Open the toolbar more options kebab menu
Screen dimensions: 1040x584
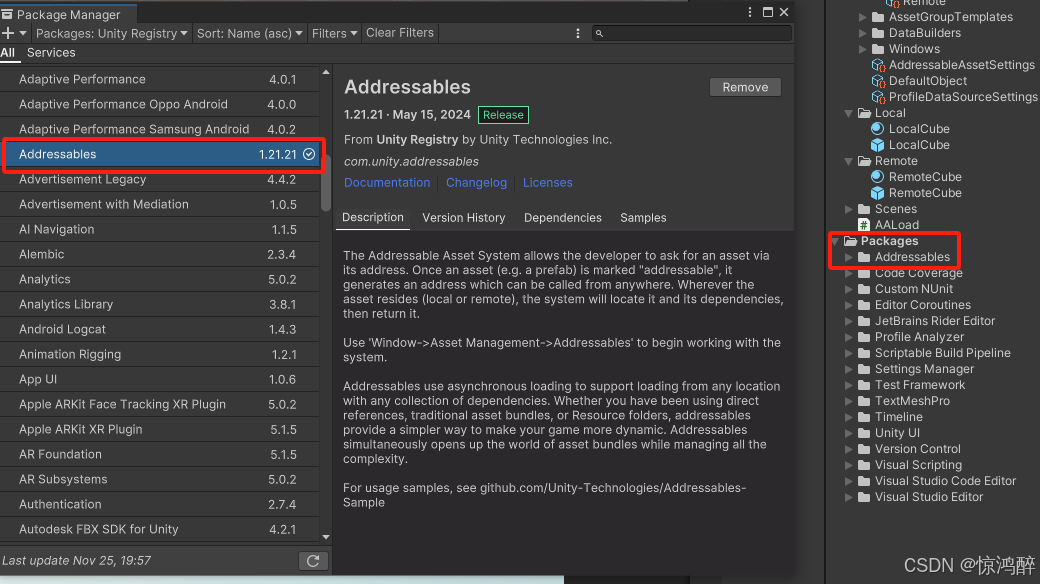pos(578,33)
